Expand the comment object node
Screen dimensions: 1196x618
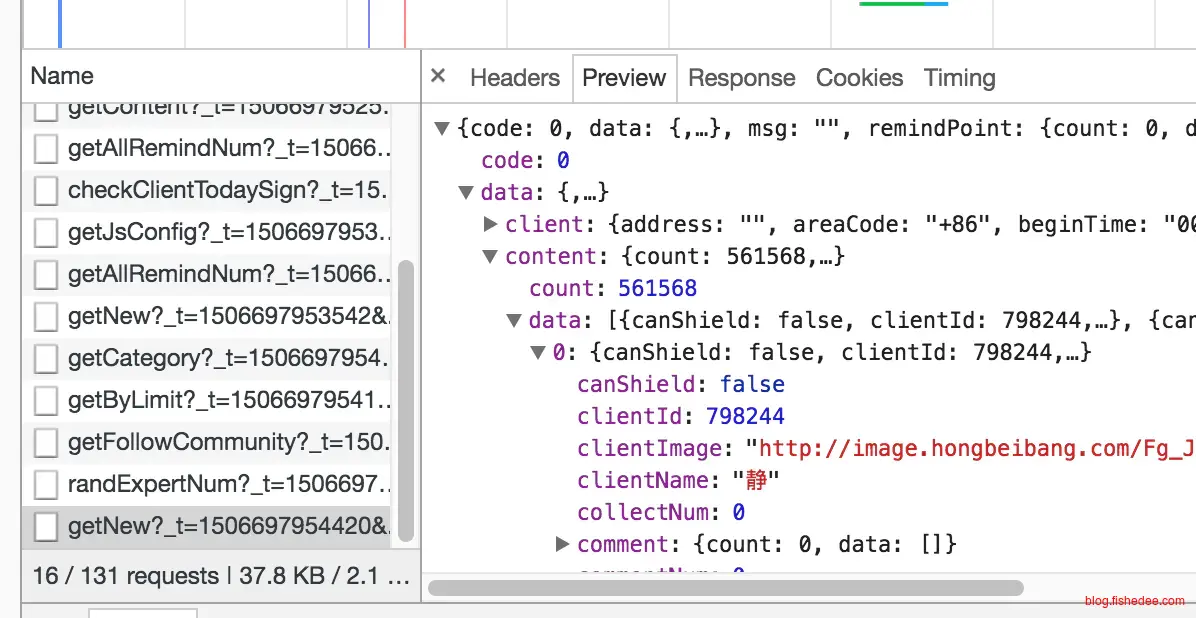(562, 545)
